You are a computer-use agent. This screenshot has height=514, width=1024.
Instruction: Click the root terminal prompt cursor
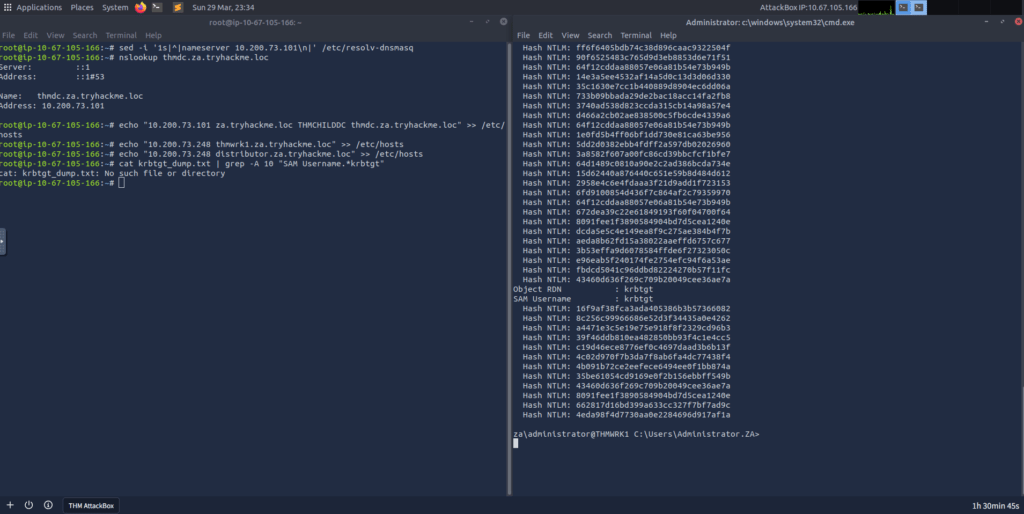[x=121, y=183]
